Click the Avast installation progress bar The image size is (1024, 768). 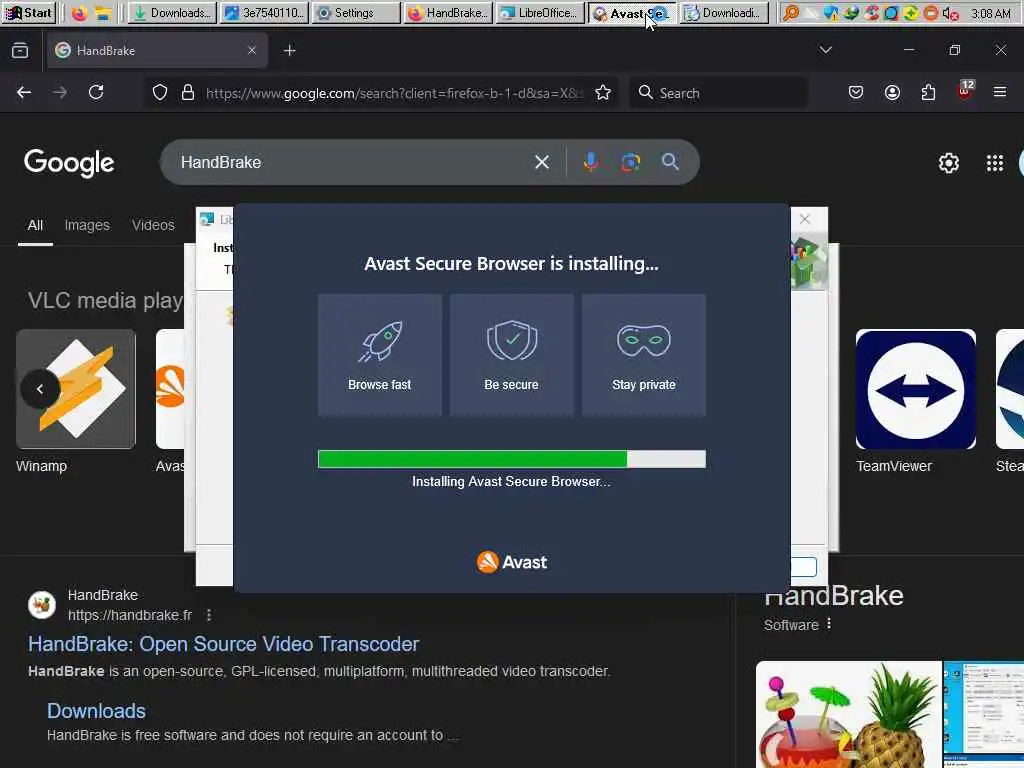511,459
